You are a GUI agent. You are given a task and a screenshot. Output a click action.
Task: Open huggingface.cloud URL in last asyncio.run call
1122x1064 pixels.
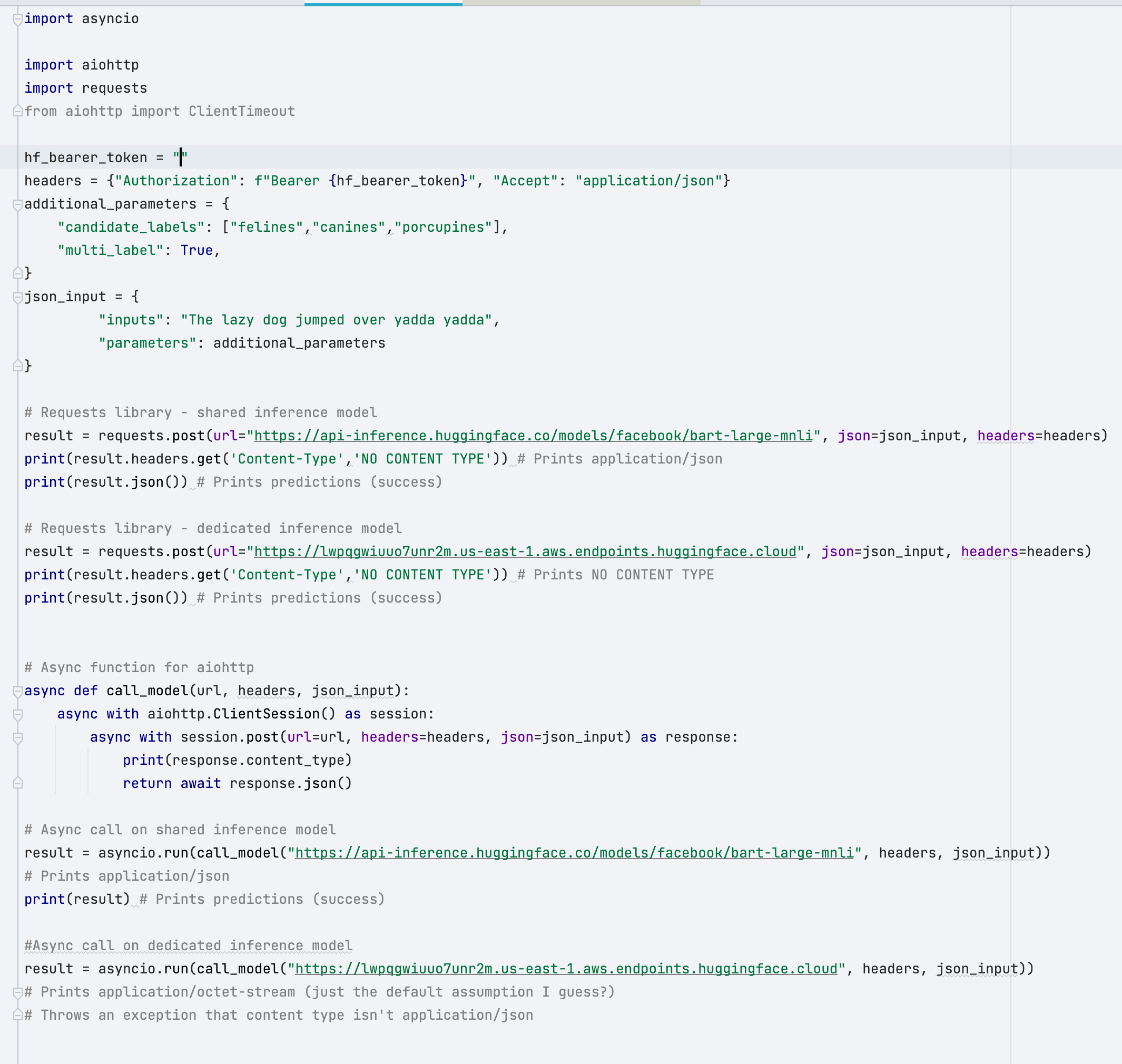coord(566,969)
